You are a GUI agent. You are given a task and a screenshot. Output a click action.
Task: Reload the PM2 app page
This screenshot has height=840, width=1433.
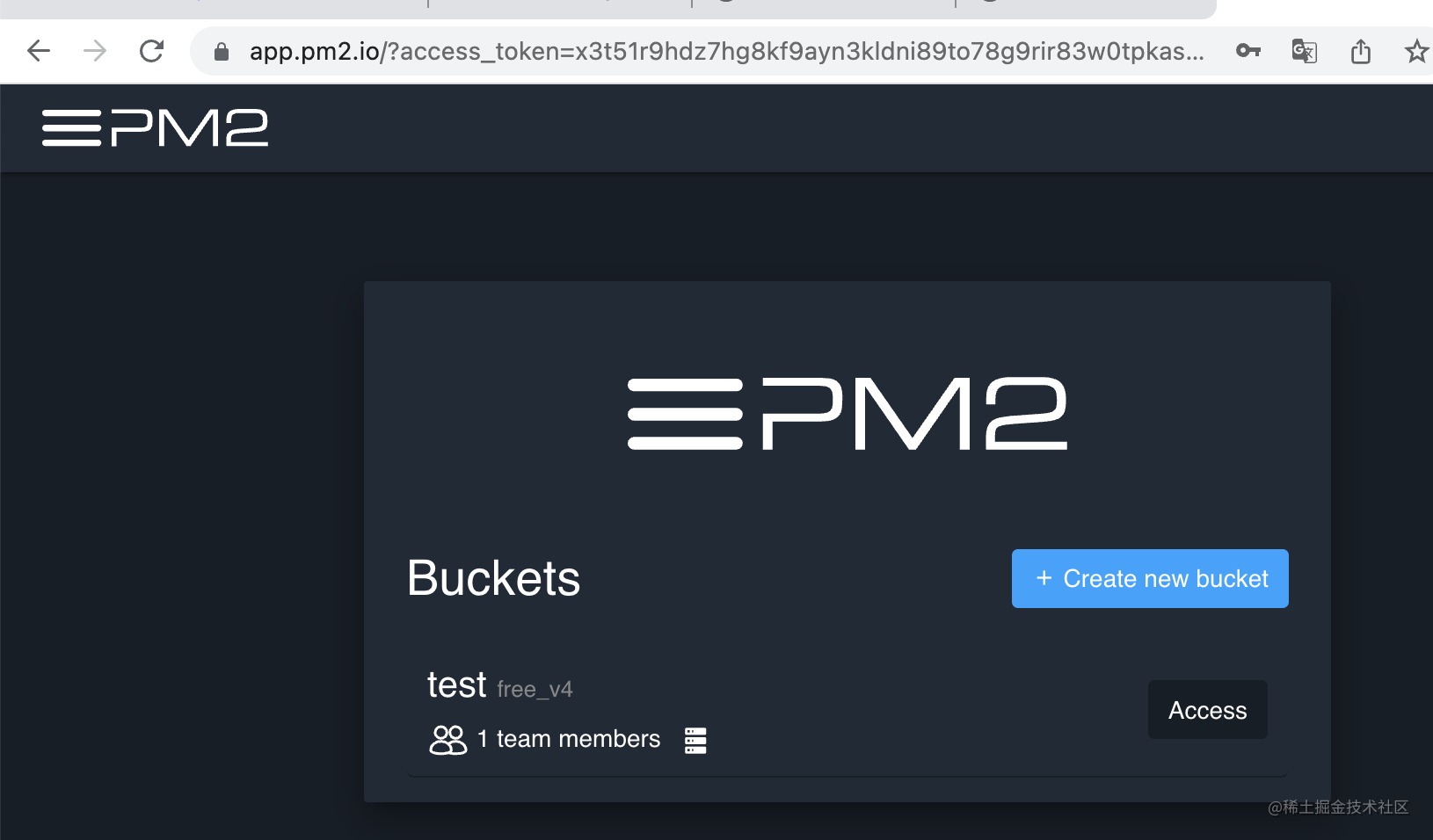click(x=151, y=51)
